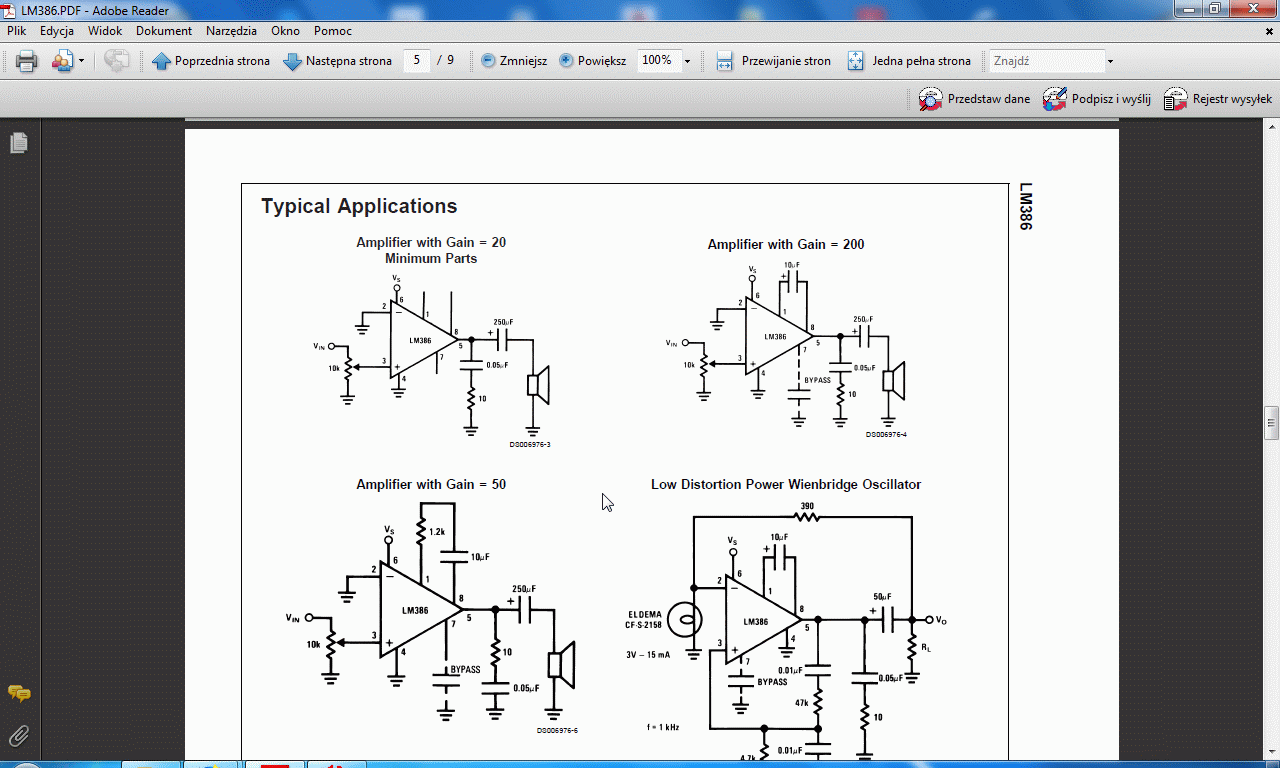Click the Podpisz i wyślij button

1097,99
